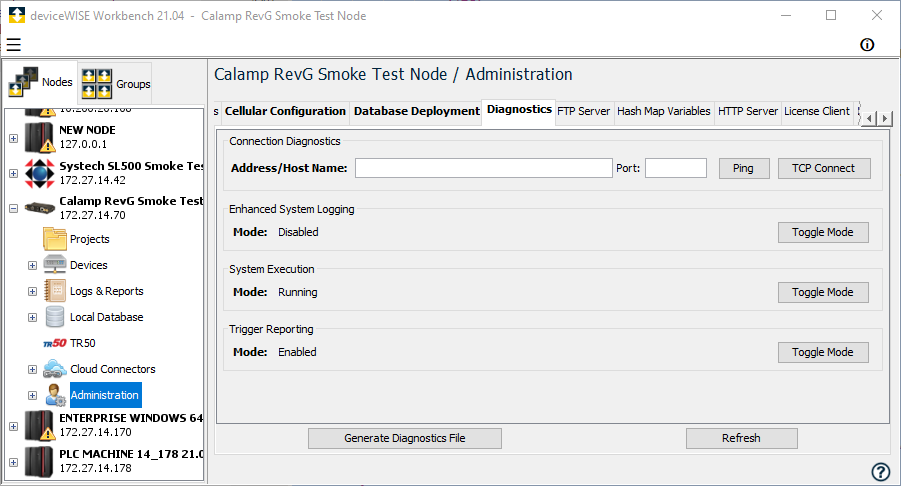901x486 pixels.
Task: Switch to the Database Deployment tab
Action: 417,111
